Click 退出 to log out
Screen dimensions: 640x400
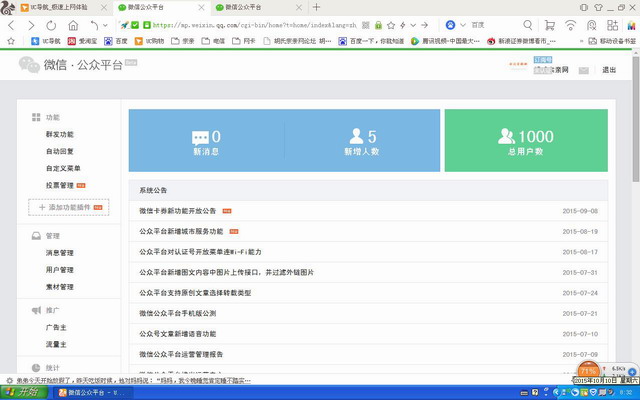609,70
